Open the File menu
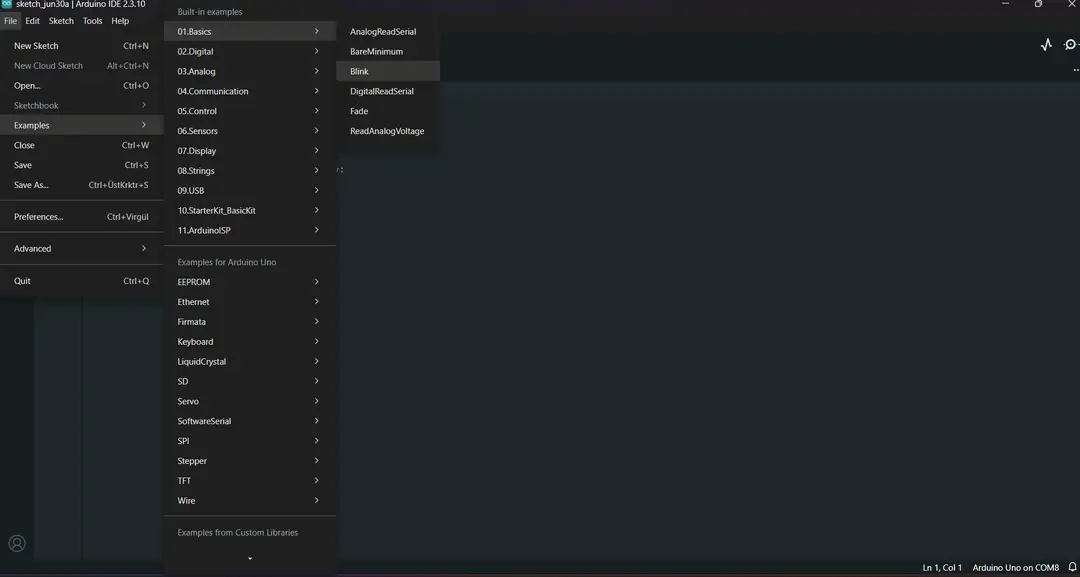This screenshot has height=577, width=1080. click(x=10, y=21)
